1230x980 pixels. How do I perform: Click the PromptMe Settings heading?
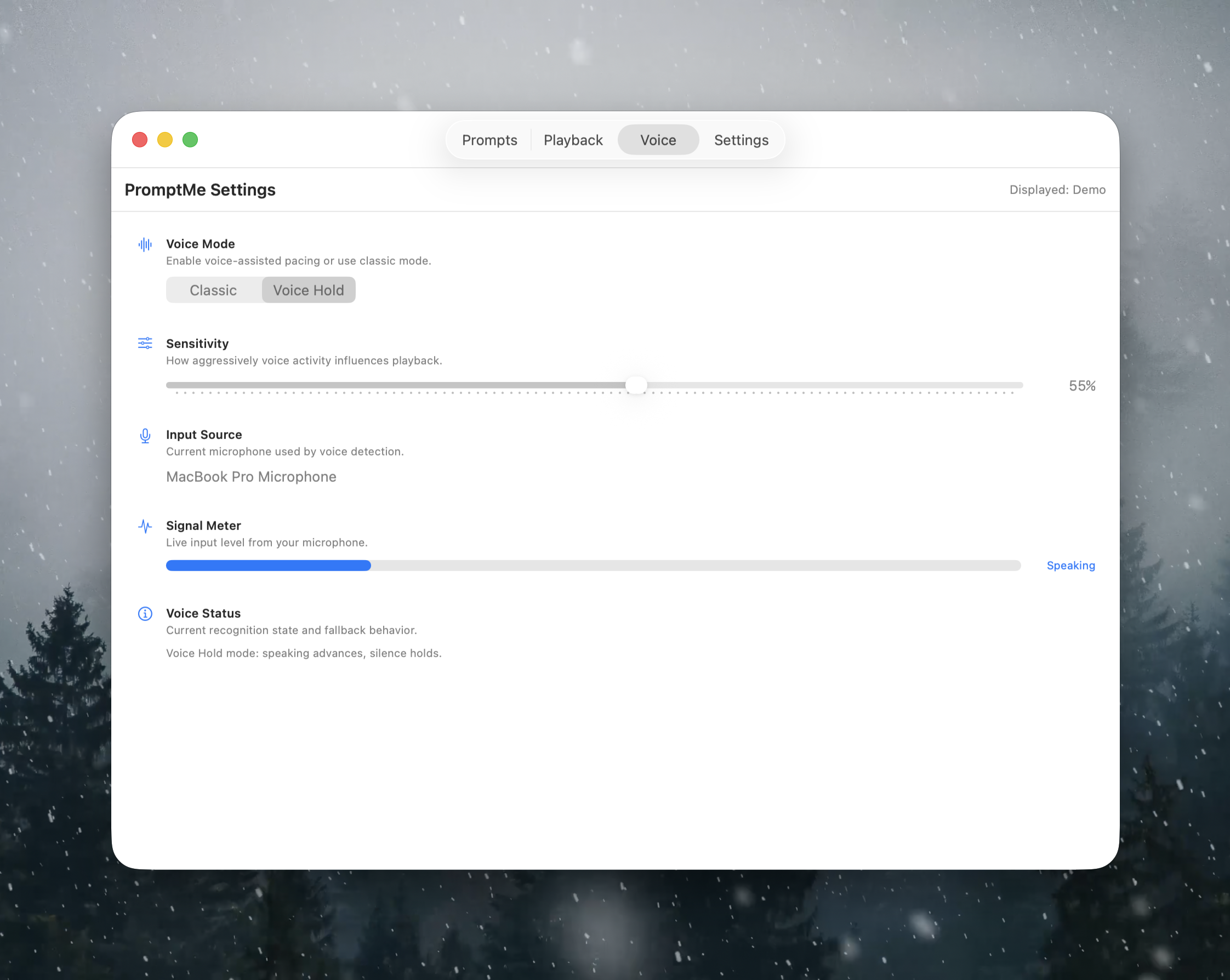[x=200, y=190]
